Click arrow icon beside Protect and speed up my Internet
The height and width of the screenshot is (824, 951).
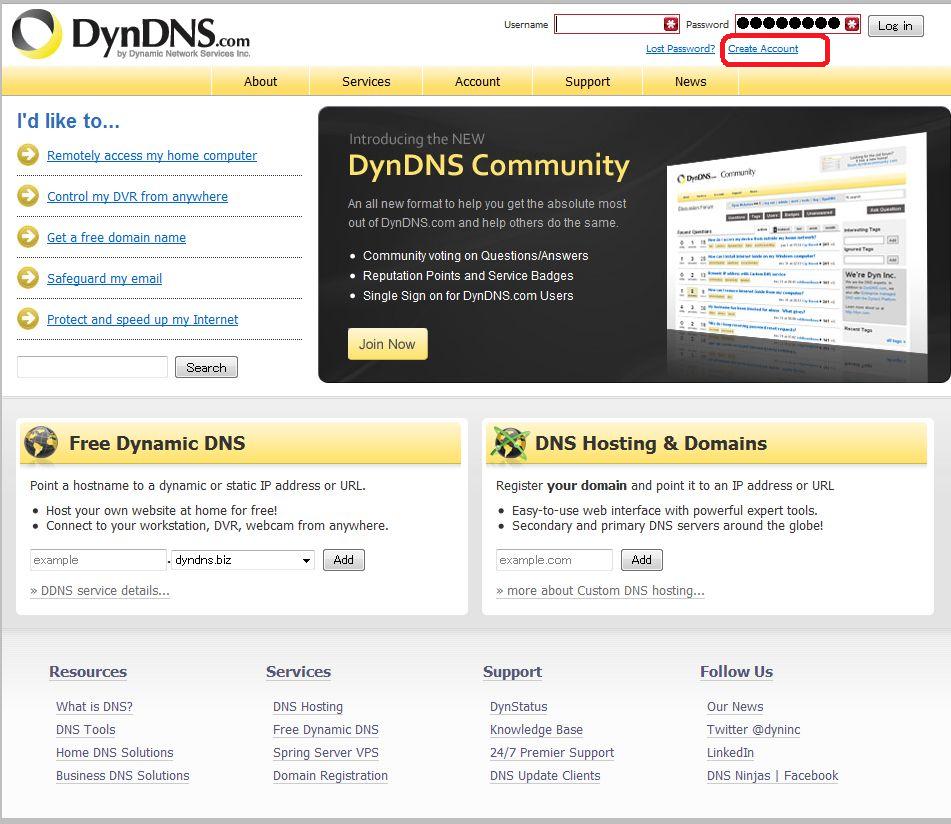click(x=28, y=319)
